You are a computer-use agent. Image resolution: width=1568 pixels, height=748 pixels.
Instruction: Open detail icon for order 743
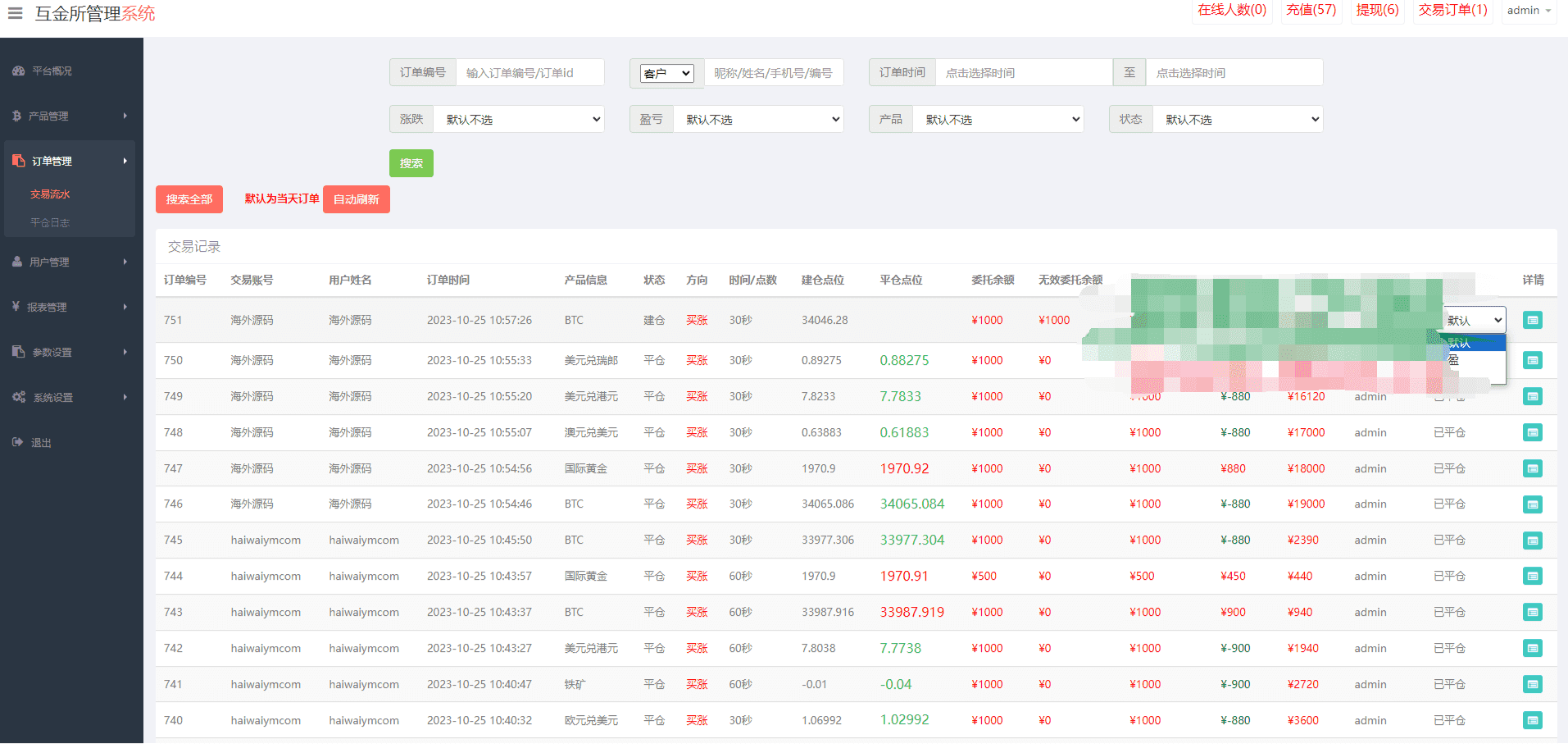click(1532, 612)
